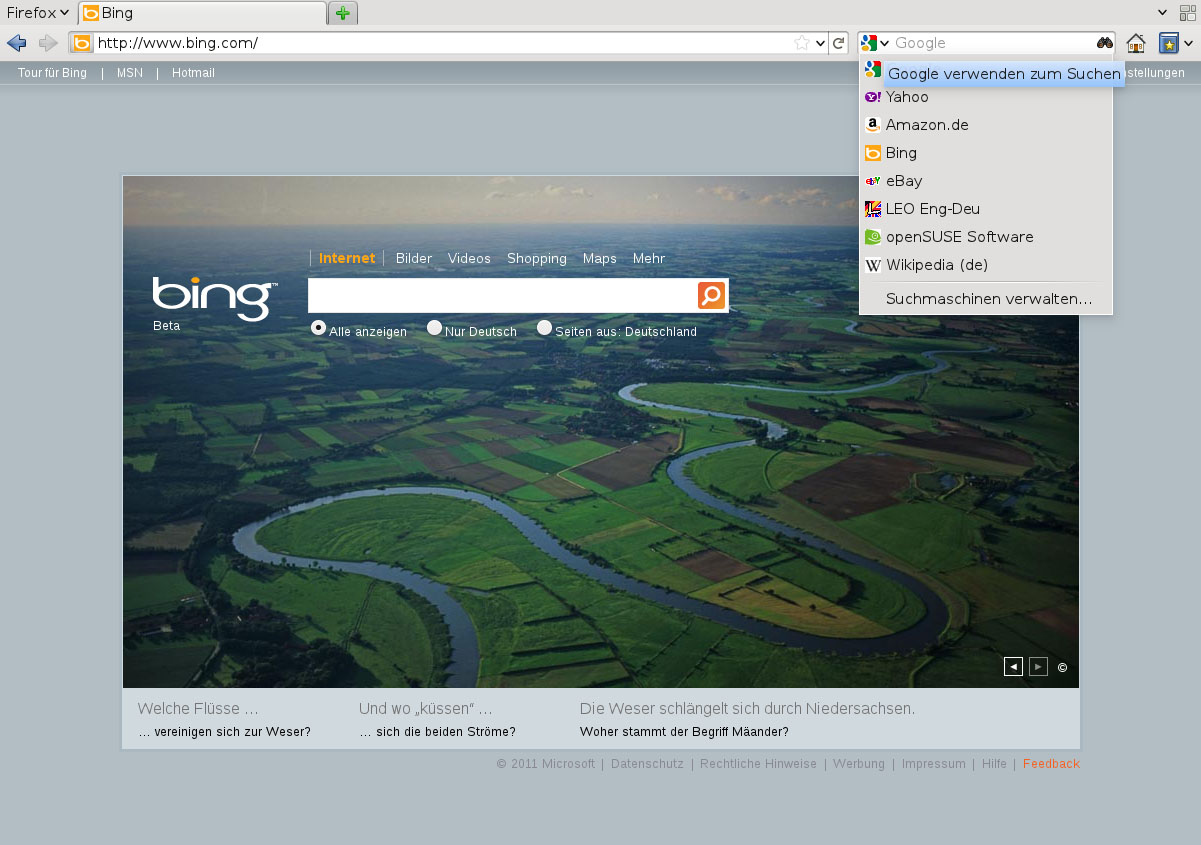Open the address bar history dropdown
This screenshot has width=1201, height=845.
tap(820, 43)
